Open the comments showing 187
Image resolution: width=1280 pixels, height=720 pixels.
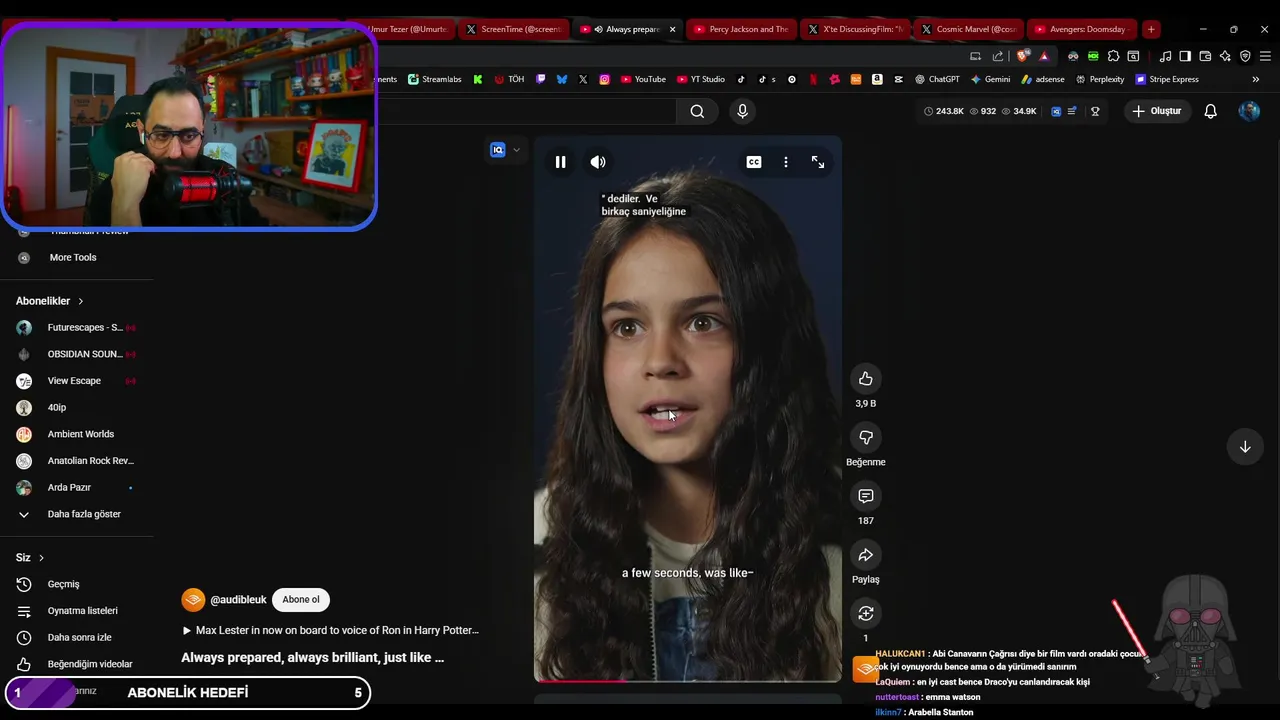866,496
